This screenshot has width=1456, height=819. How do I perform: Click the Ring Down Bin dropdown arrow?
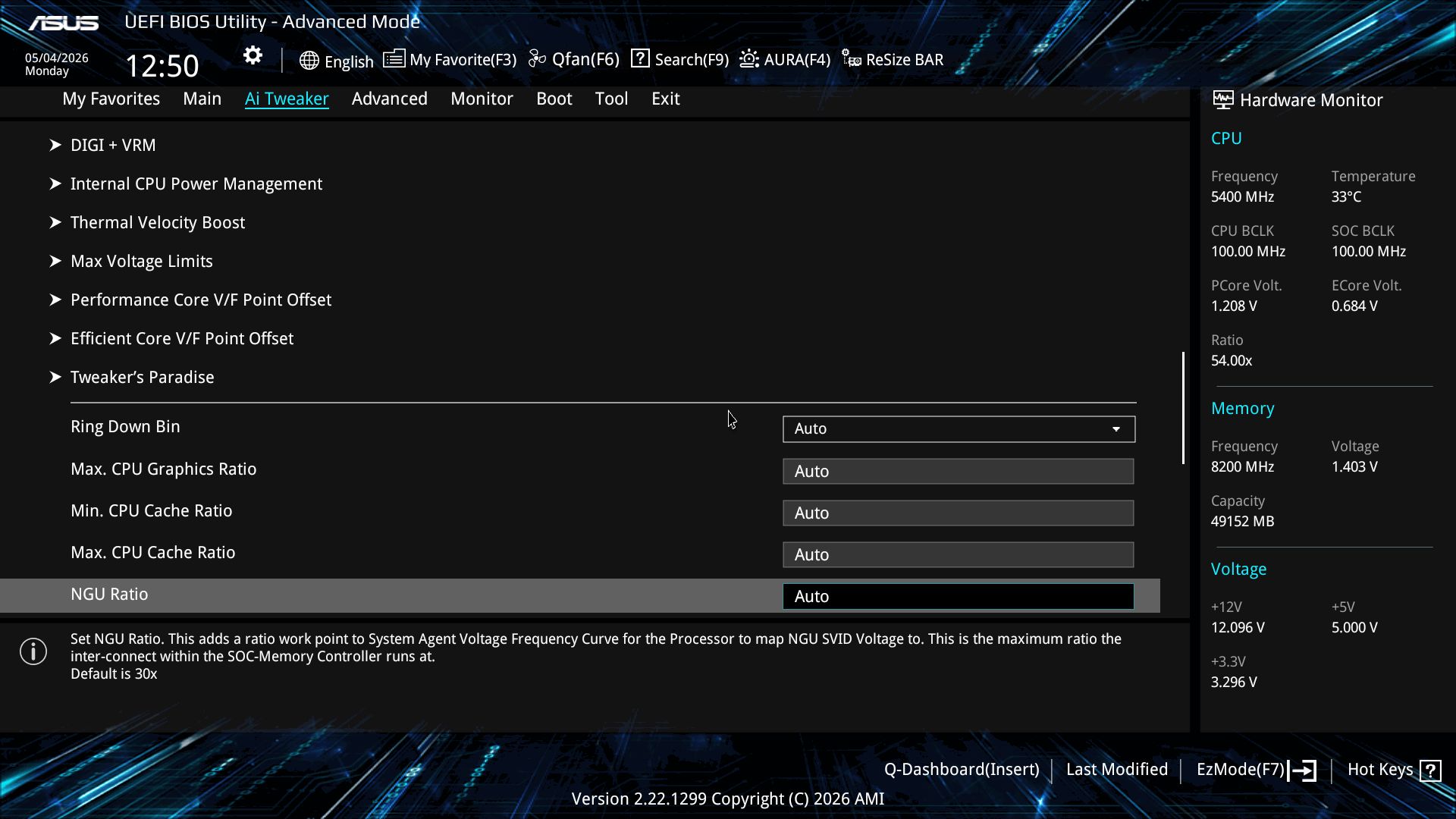[1116, 429]
